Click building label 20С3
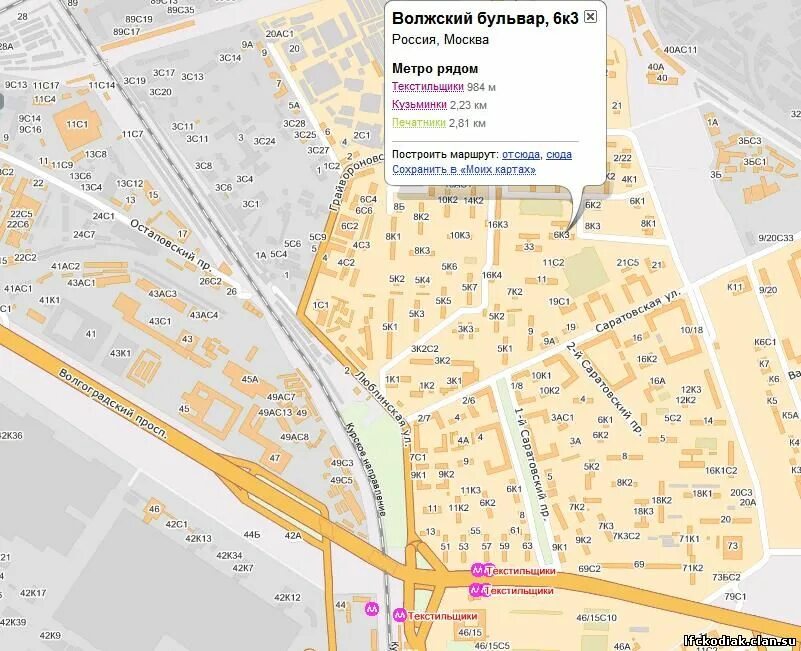 [741, 492]
